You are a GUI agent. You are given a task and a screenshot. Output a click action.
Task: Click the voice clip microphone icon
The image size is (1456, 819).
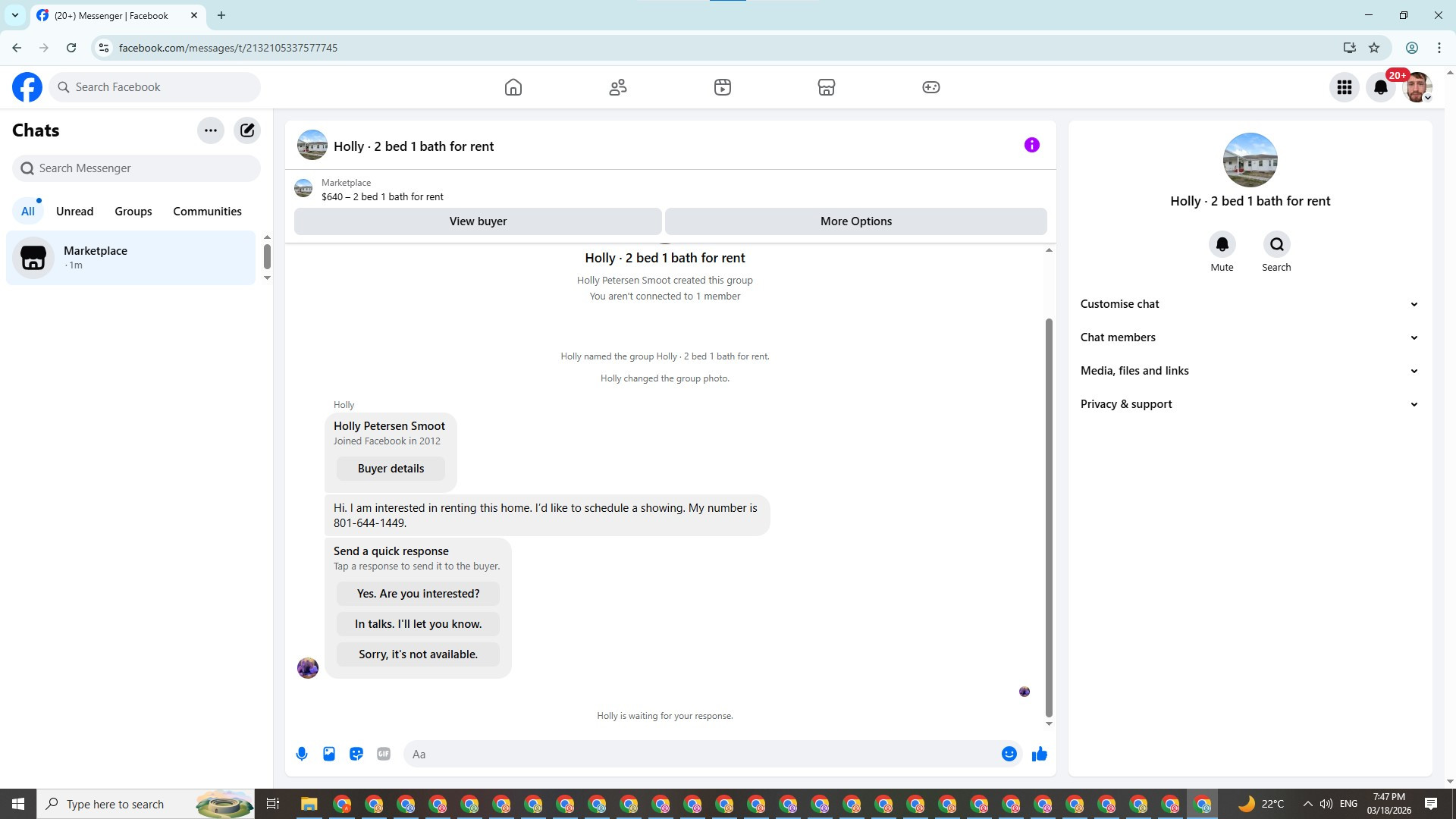(302, 754)
